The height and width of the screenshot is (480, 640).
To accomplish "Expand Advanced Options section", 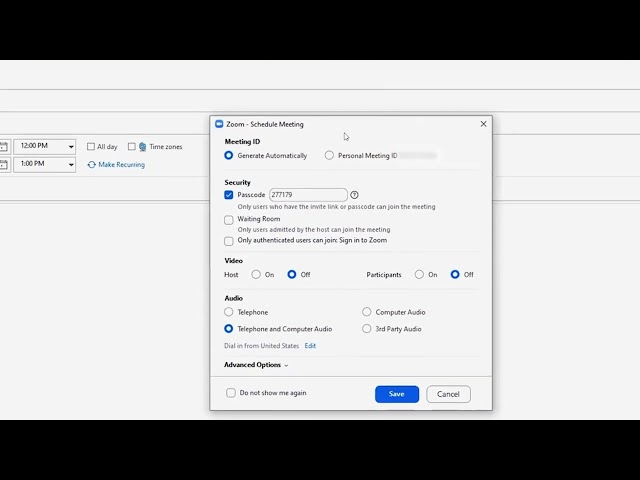I will pyautogui.click(x=256, y=365).
